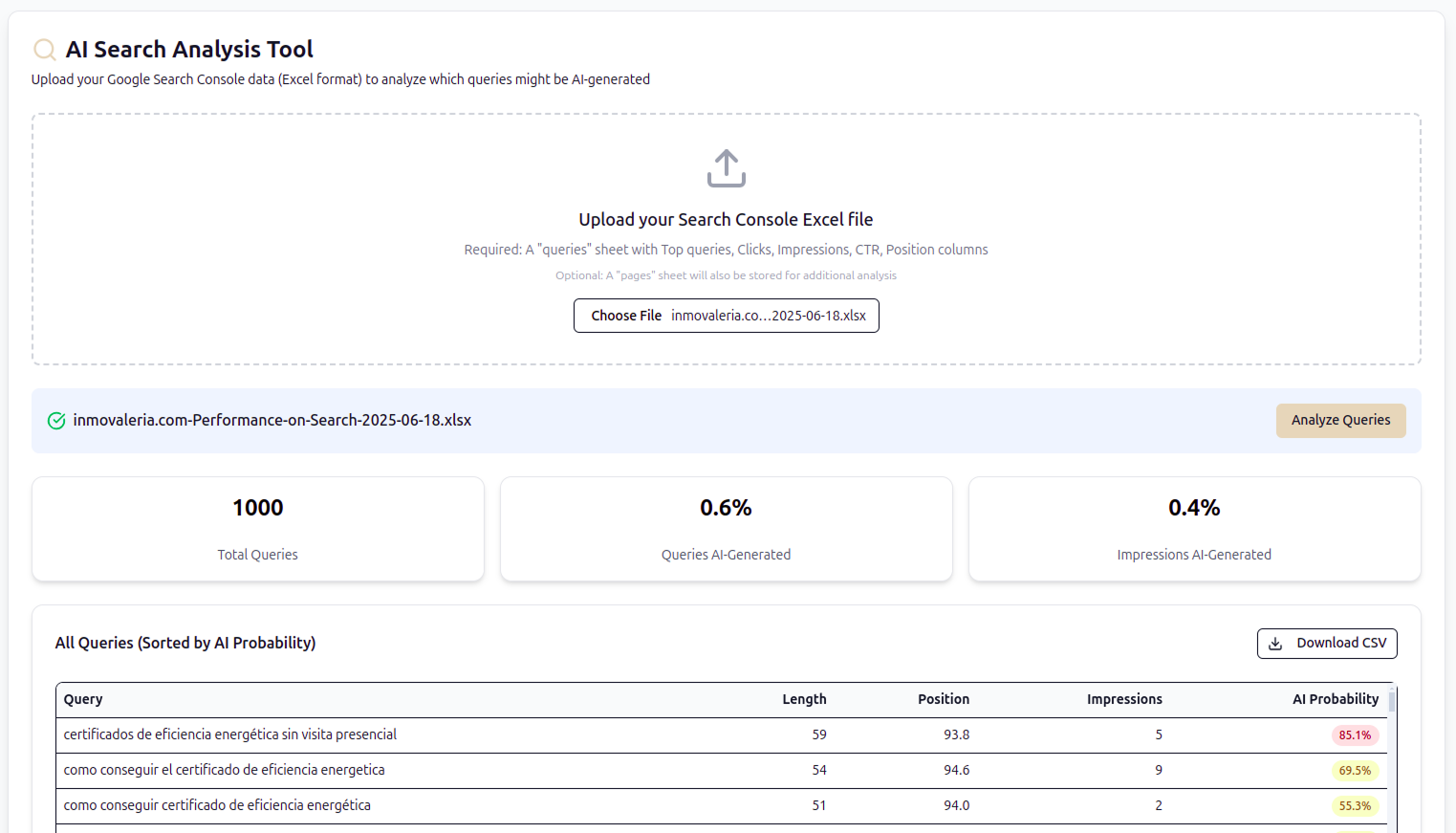Click the 1000 Total Queries card

(258, 529)
